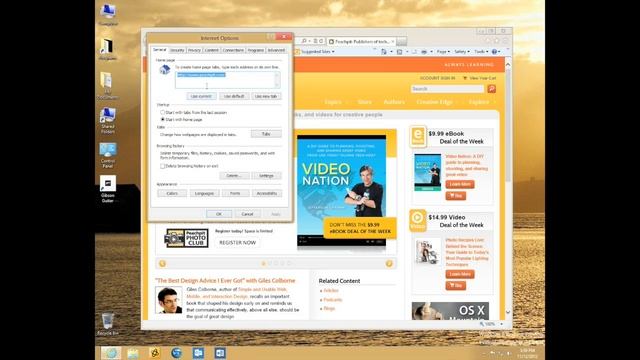The image size is (640, 360).
Task: Check 'Delete browsing history on exit'
Action: pos(162,166)
